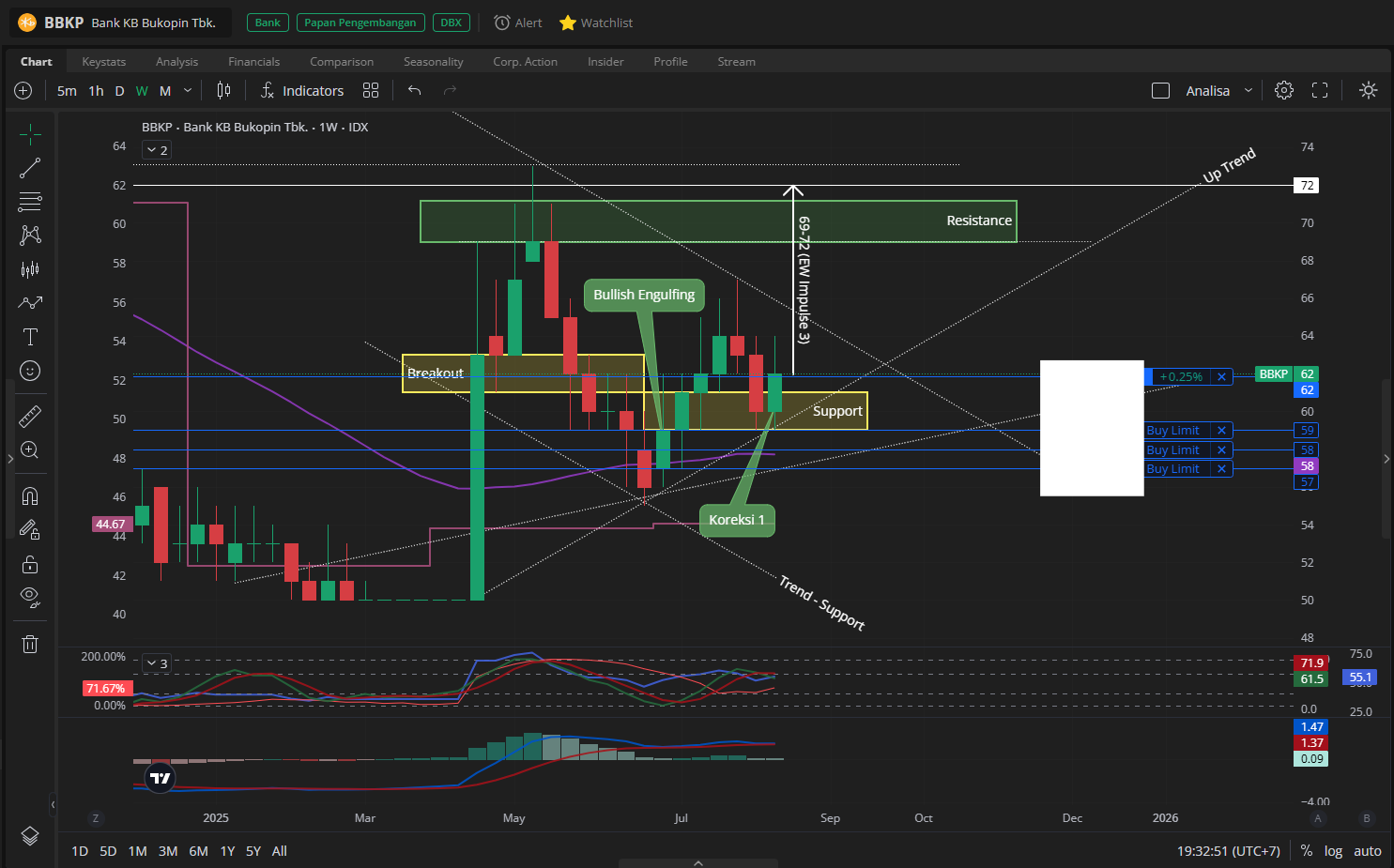Expand the bottom panel chevron
This screenshot has width=1394, height=868.
click(698, 862)
